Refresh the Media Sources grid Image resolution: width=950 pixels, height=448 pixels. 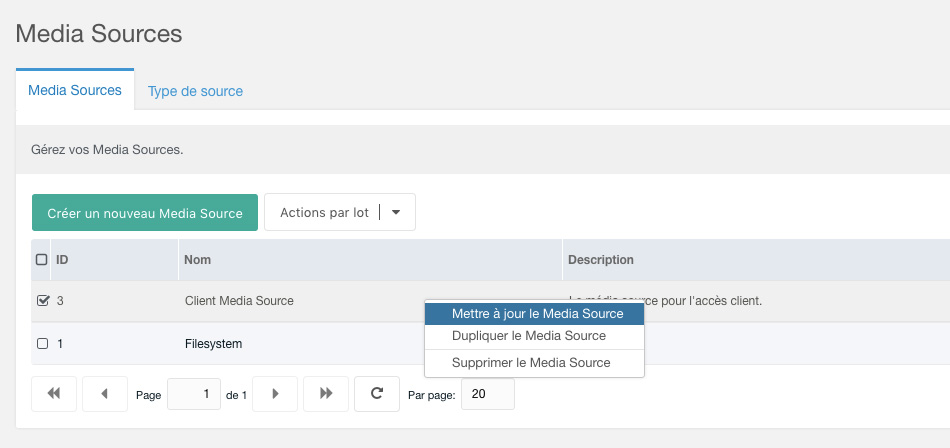click(377, 394)
